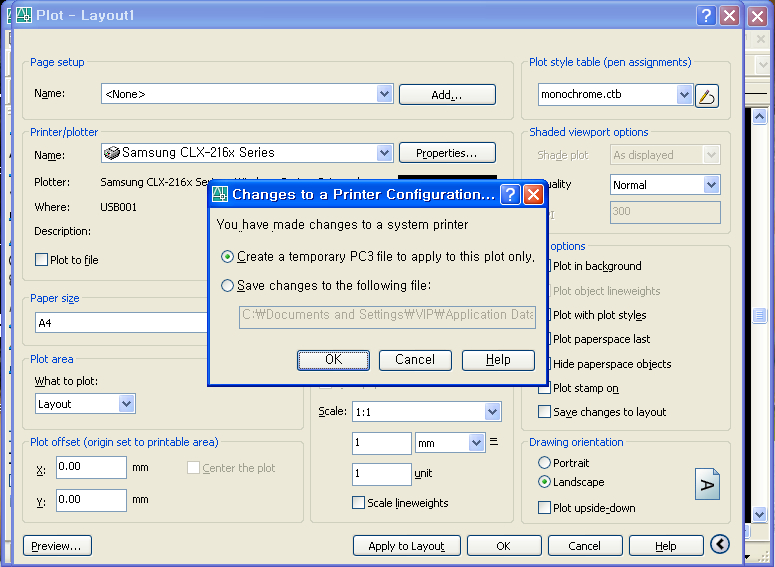Click the question mark icon in Changes to a Printer Configuration dialog
This screenshot has width=775, height=567.
pyautogui.click(x=510, y=194)
